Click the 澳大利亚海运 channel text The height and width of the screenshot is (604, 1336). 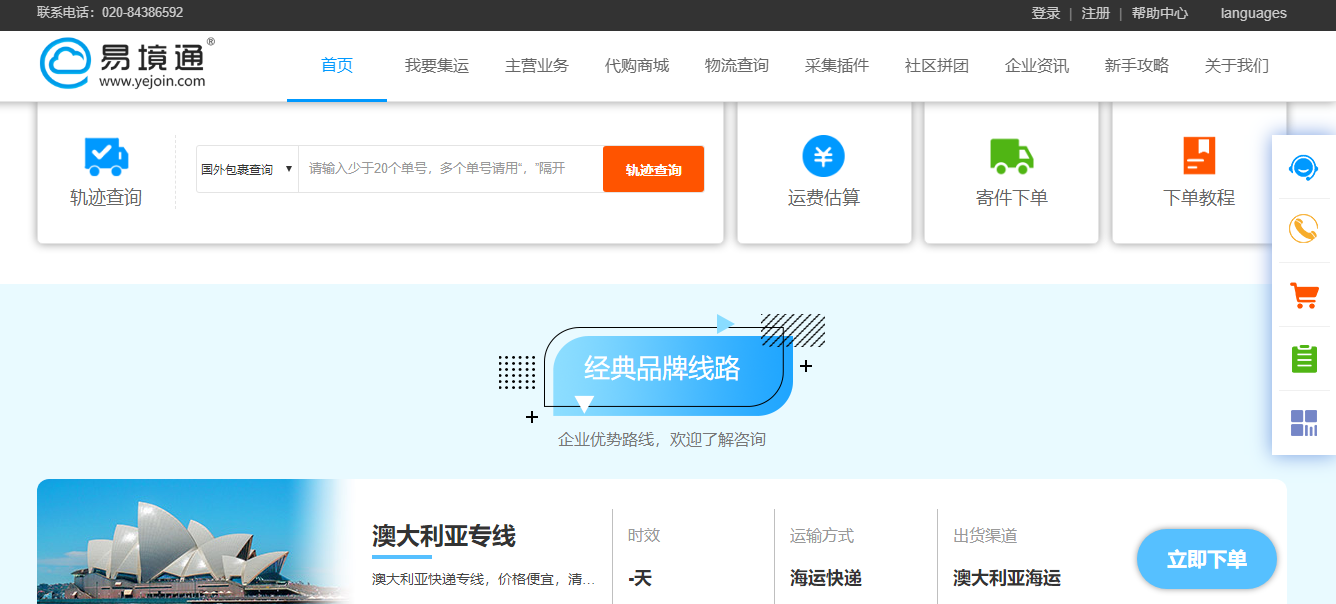1007,578
